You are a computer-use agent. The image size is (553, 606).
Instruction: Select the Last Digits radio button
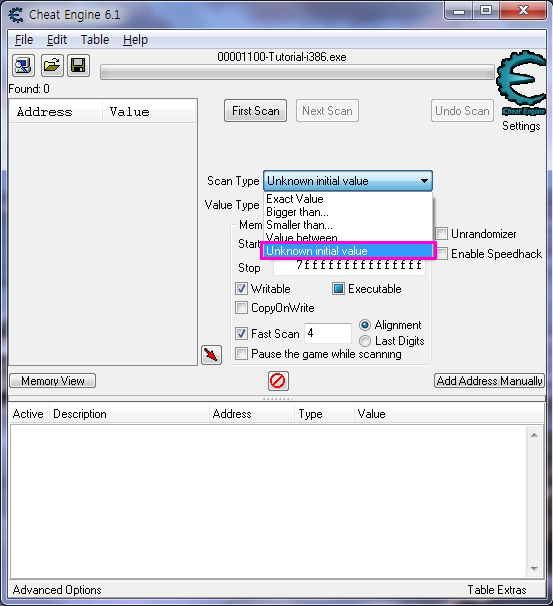click(x=364, y=340)
